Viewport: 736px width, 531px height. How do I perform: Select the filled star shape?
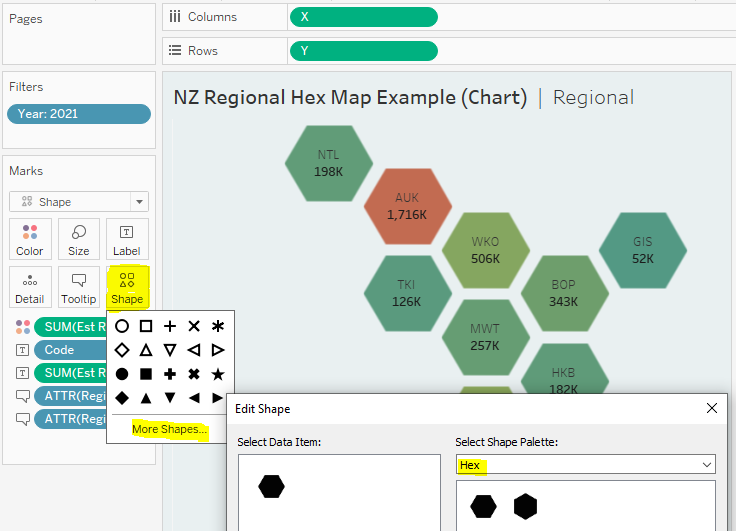click(218, 374)
